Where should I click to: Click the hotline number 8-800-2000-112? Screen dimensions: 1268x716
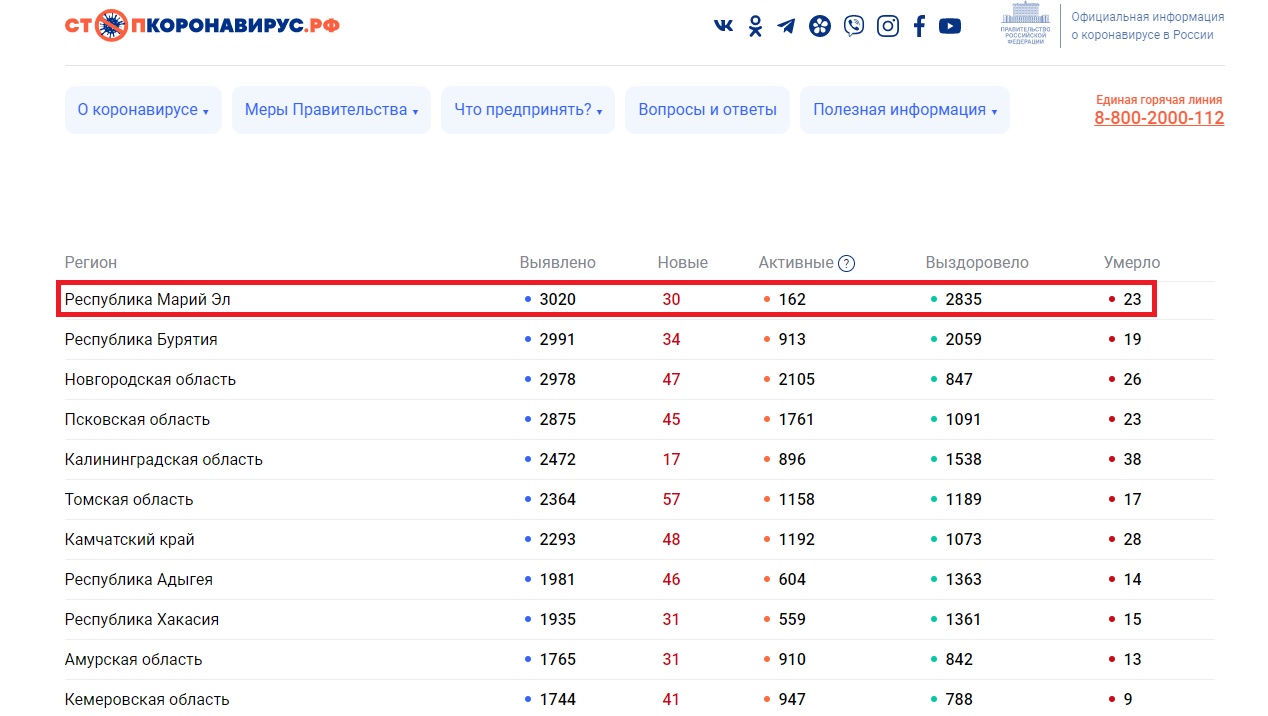pos(1158,118)
